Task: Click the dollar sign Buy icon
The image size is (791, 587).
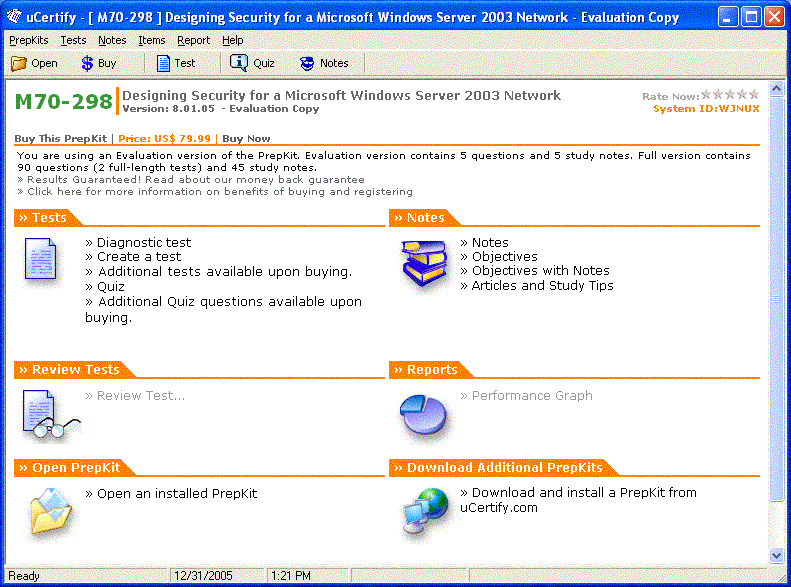Action: coord(87,64)
